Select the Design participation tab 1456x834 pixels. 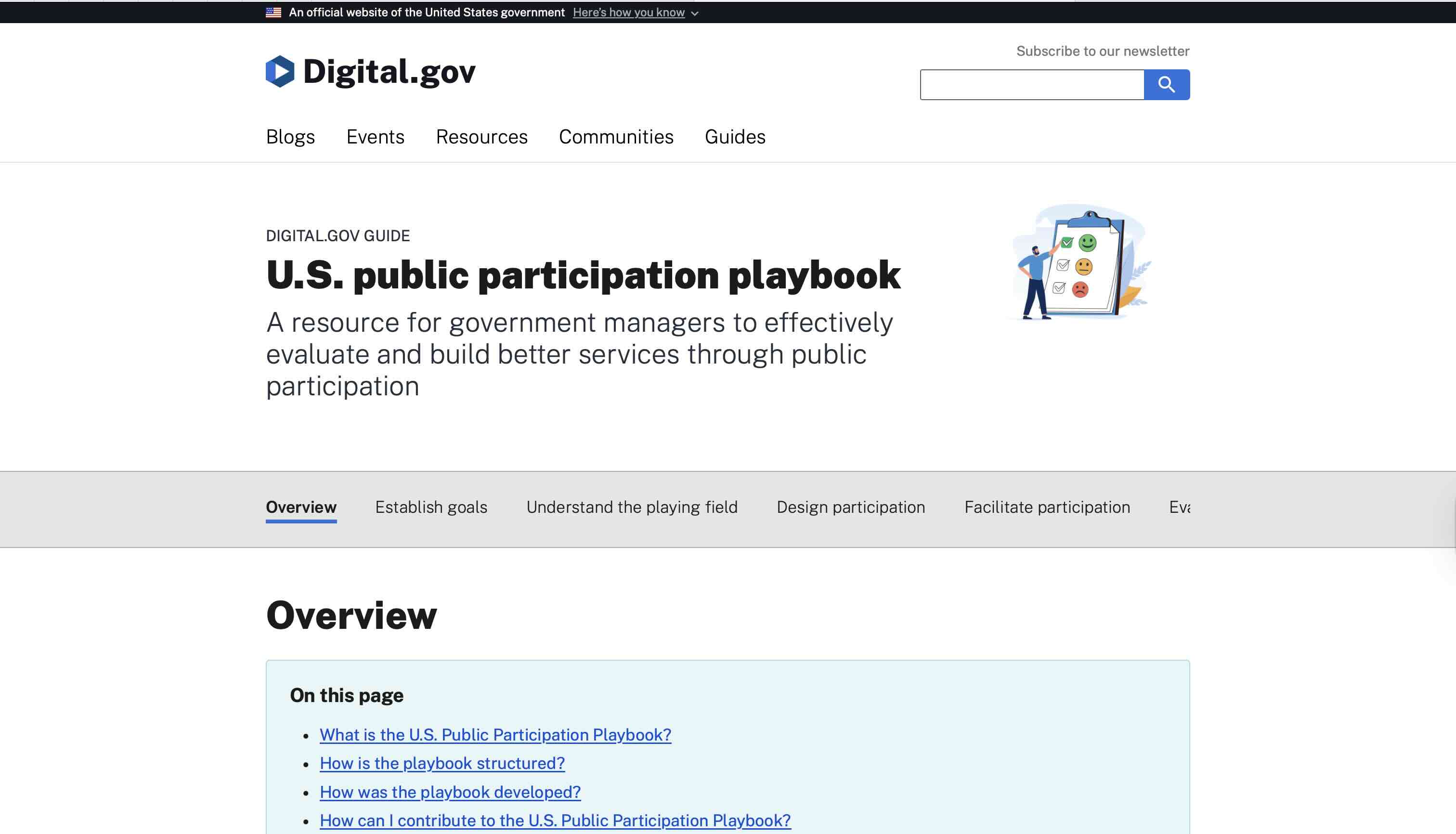click(851, 508)
